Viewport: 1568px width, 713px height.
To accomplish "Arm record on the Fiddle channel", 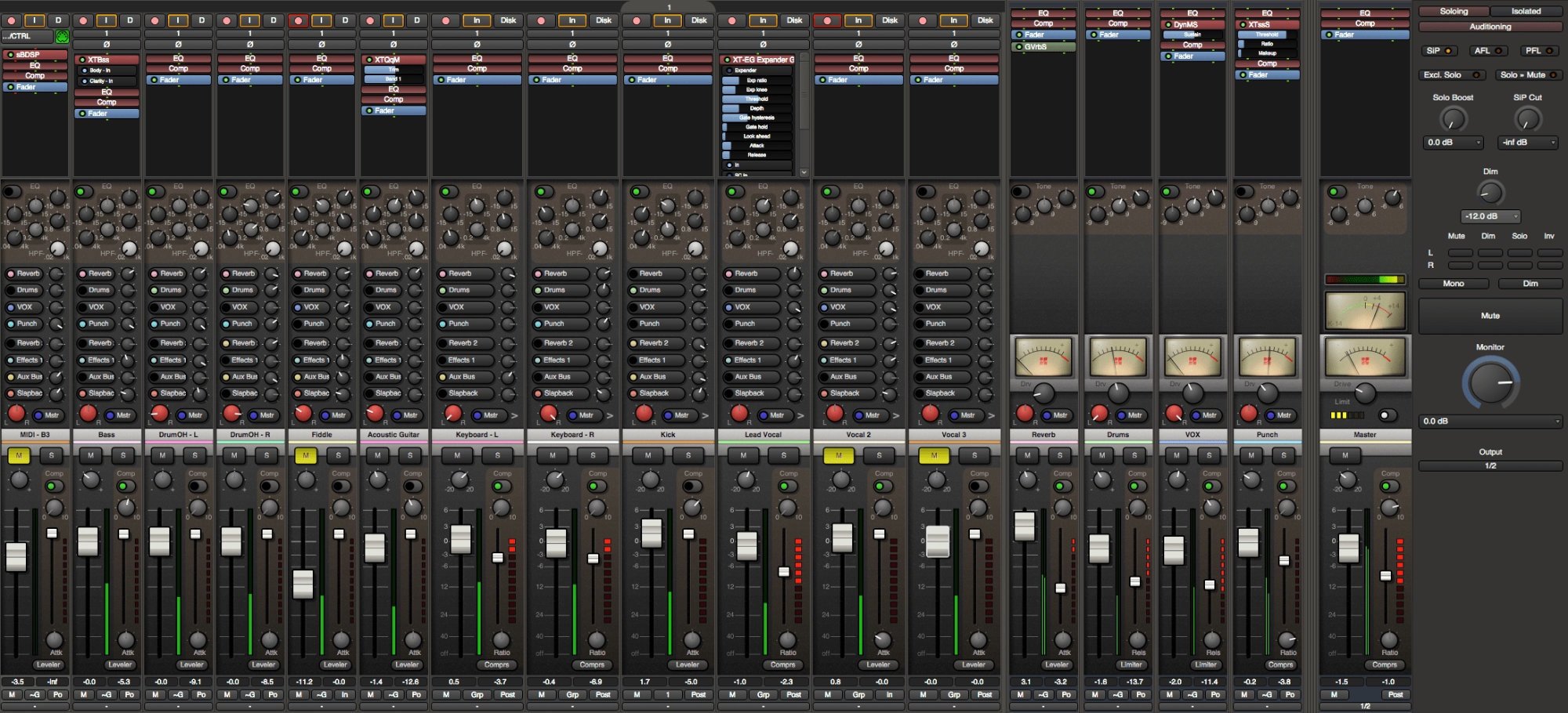I will pyautogui.click(x=298, y=20).
